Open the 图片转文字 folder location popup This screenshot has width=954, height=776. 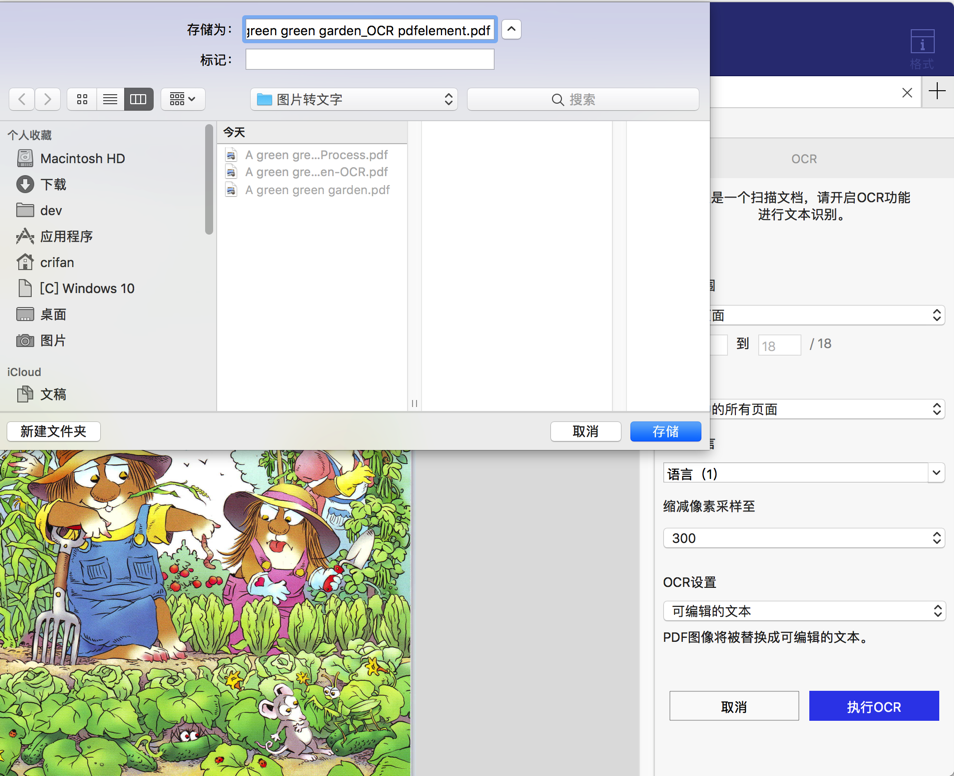tap(354, 99)
